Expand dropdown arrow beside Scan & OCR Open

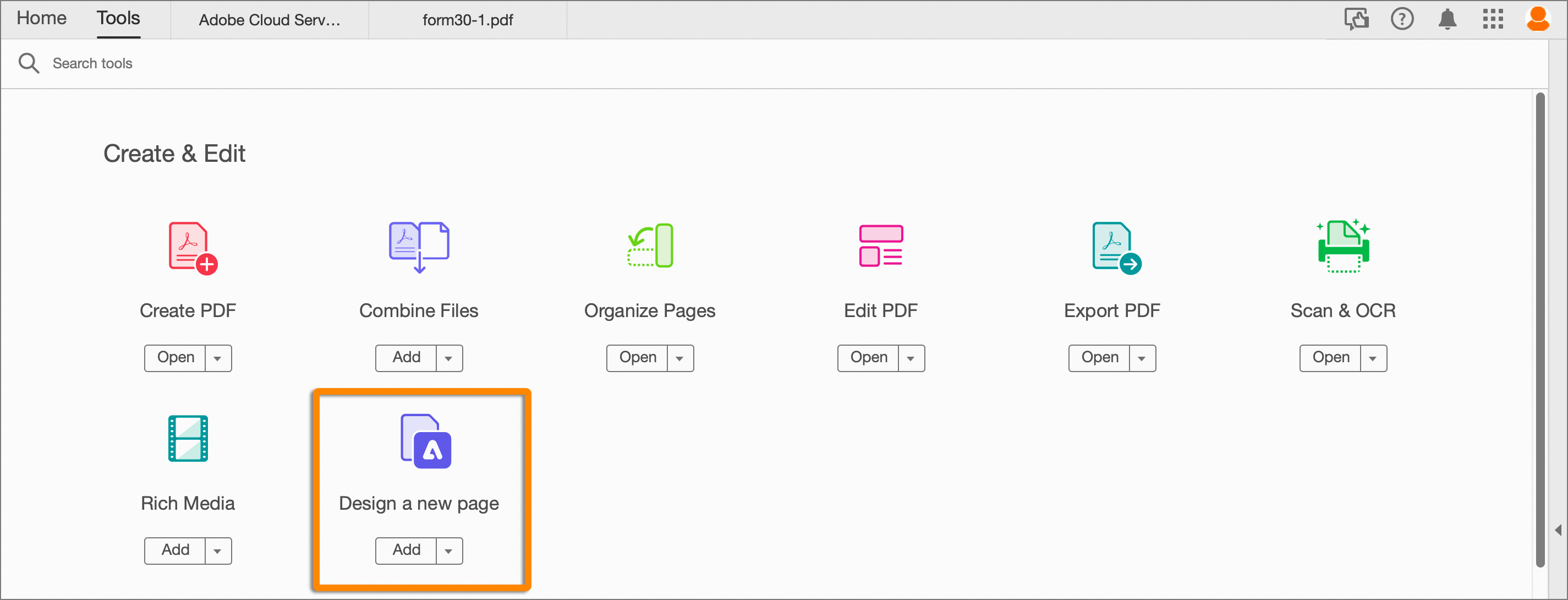pos(1373,358)
